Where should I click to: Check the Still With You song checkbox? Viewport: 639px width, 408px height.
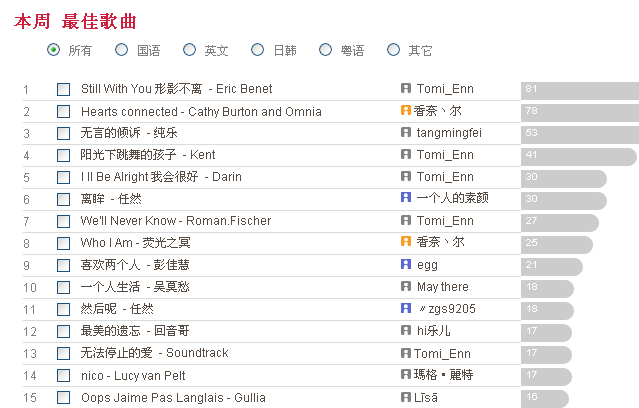[63, 89]
